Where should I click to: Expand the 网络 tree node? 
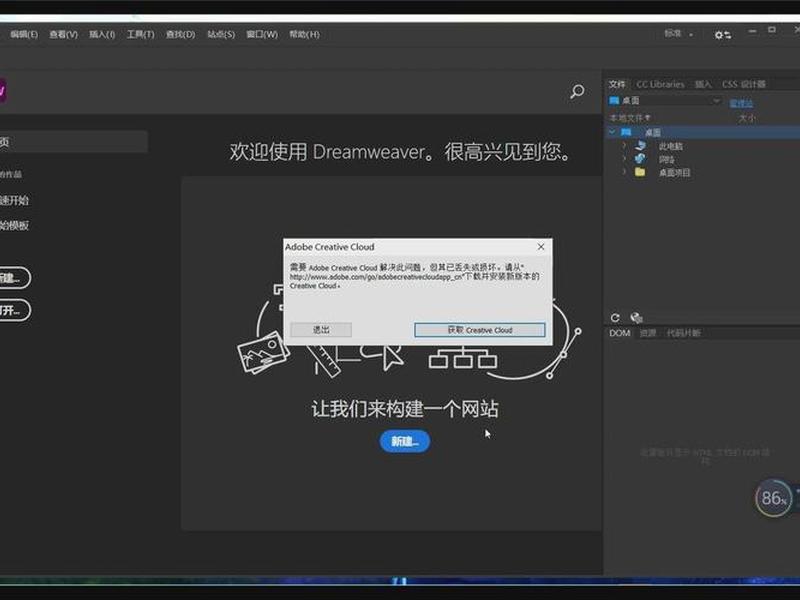(x=623, y=159)
